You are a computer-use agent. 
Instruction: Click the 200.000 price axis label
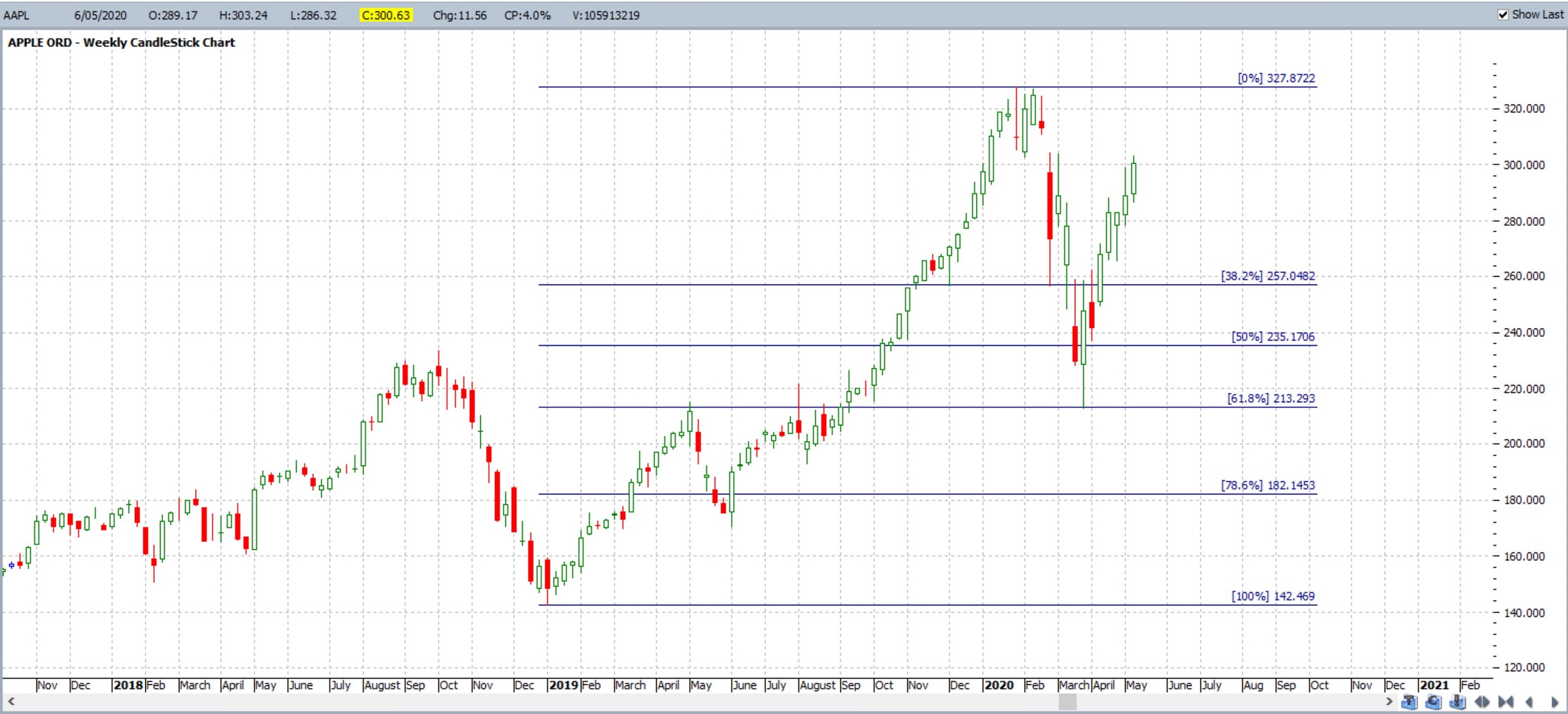point(1524,444)
